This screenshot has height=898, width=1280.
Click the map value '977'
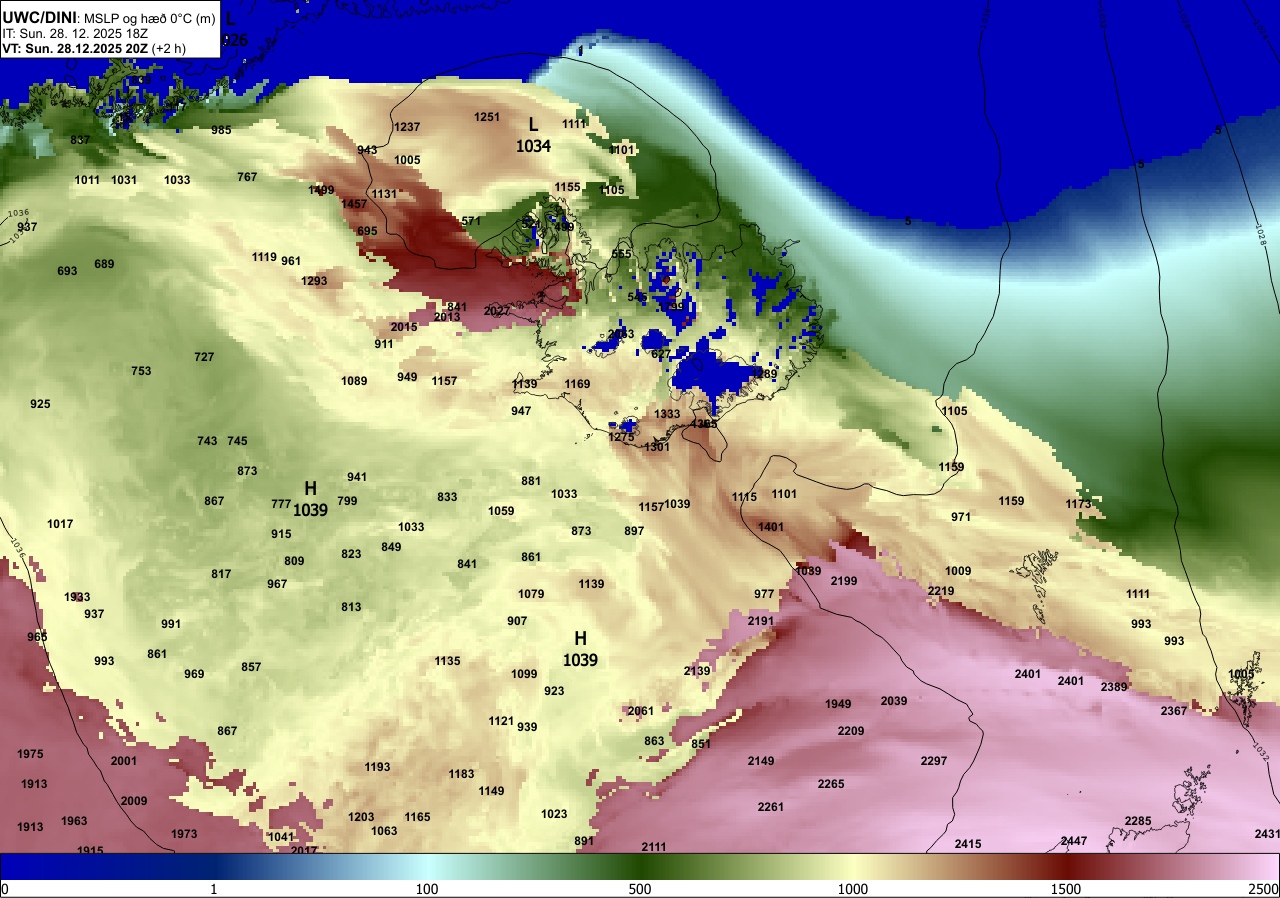click(764, 594)
